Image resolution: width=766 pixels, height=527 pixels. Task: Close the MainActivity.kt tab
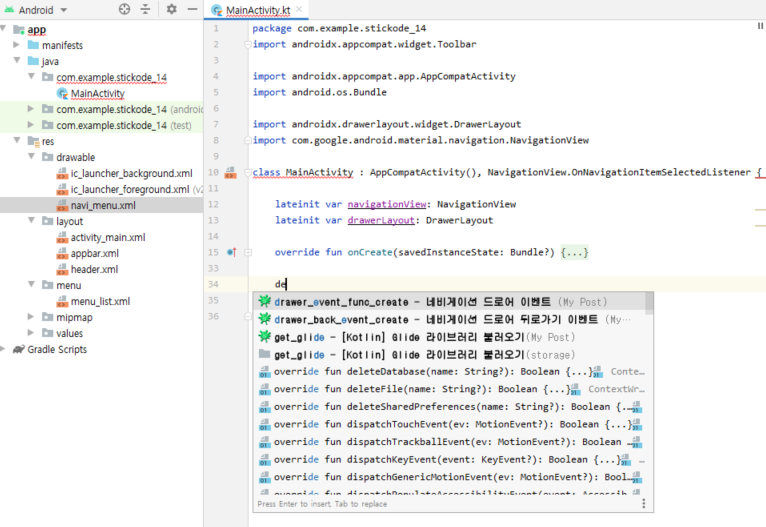point(299,9)
